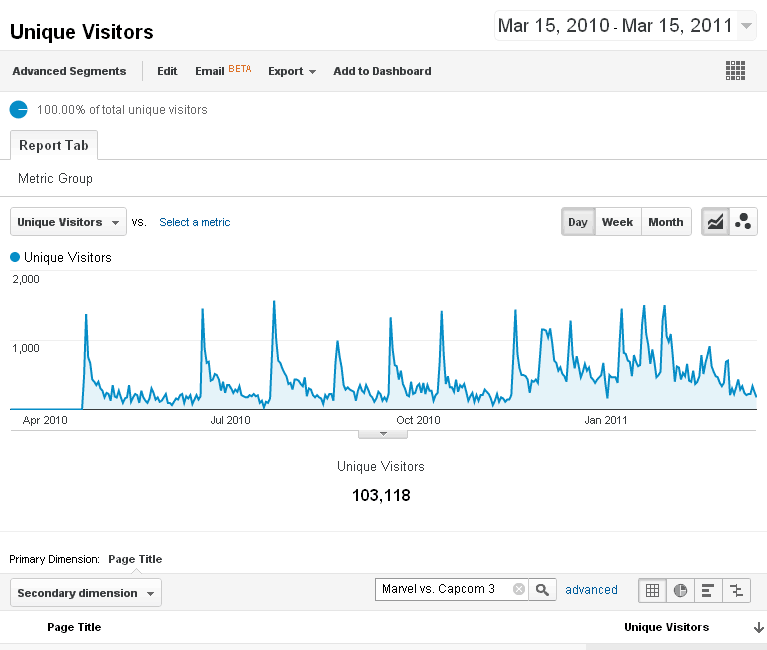Select the data table view icon
Image resolution: width=767 pixels, height=650 pixels.
pyautogui.click(x=652, y=590)
